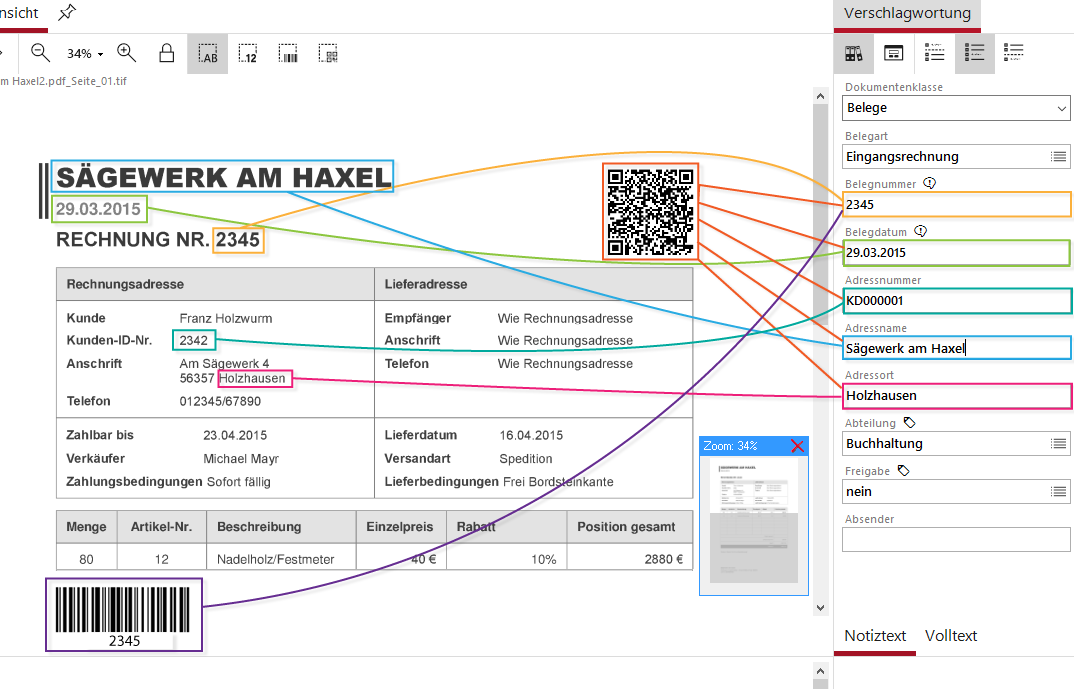Select the QR code recognition selection tool
The height and width of the screenshot is (689, 1074).
pyautogui.click(x=328, y=54)
